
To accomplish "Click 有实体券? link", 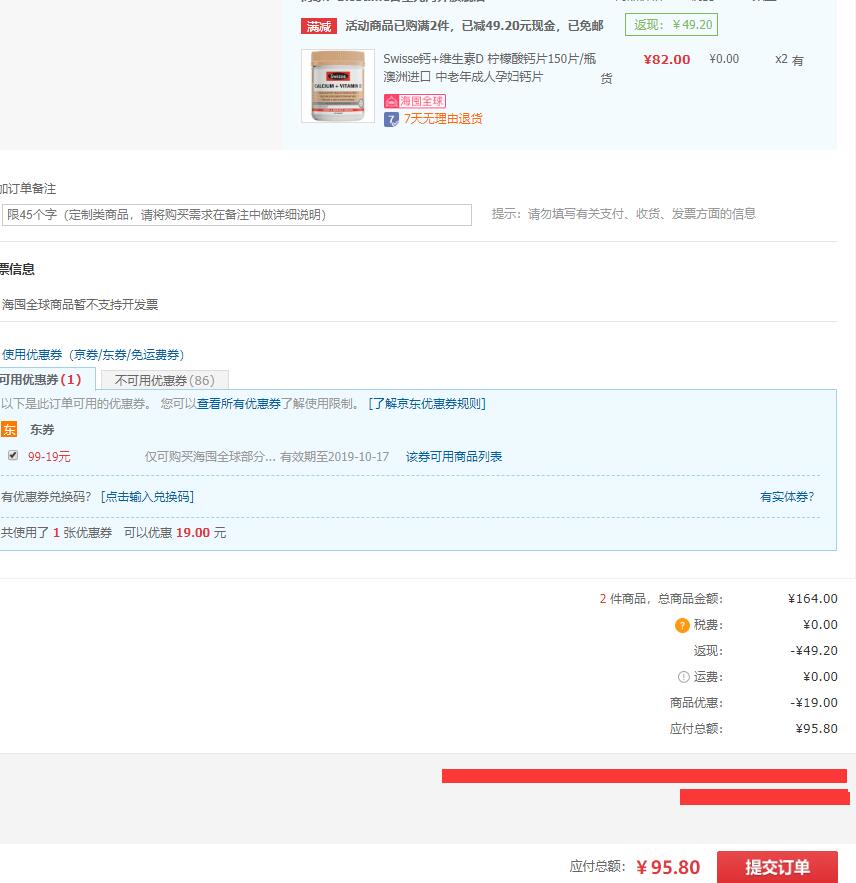I will [x=787, y=497].
